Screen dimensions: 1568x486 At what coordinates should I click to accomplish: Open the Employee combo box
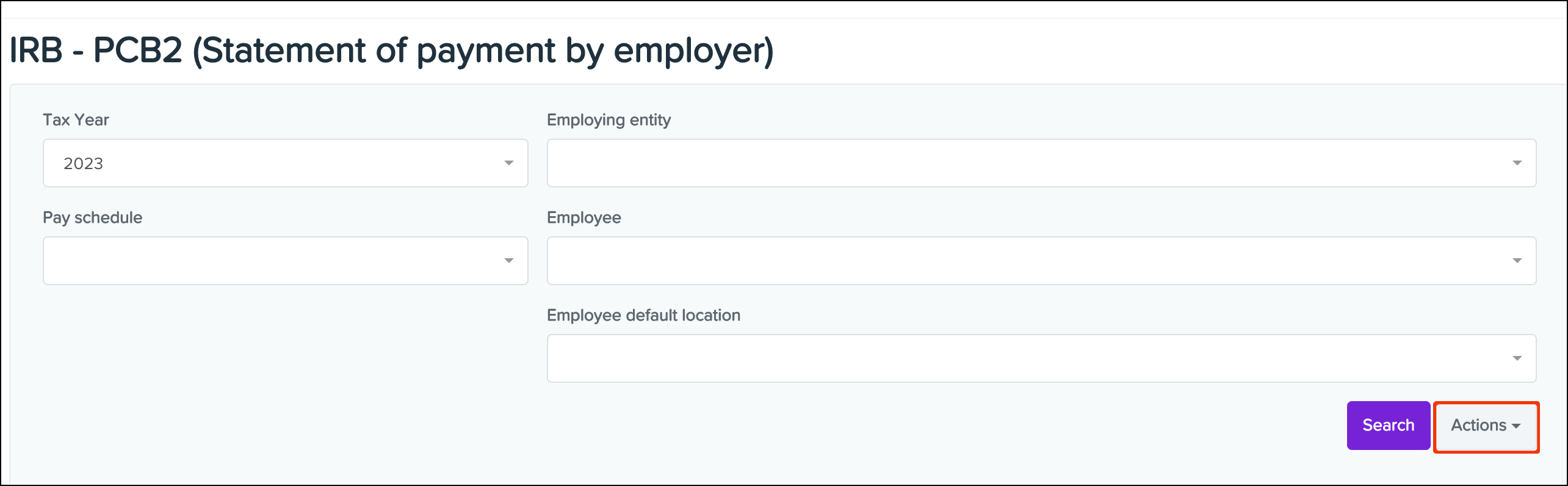pyautogui.click(x=1041, y=261)
